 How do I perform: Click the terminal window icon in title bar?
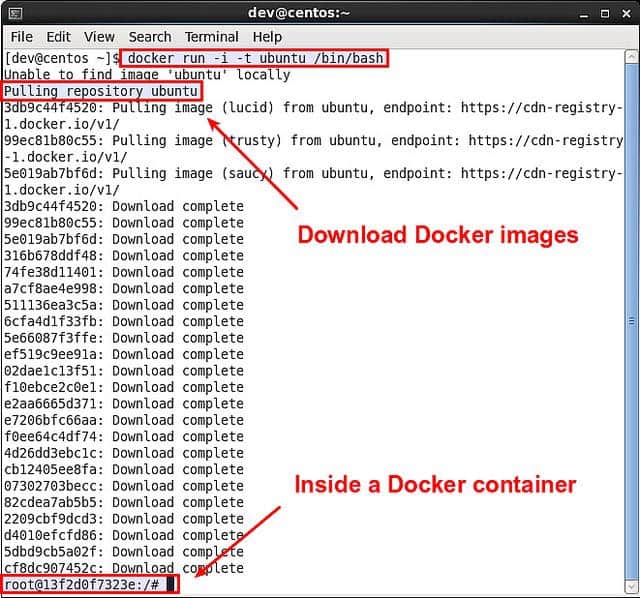point(17,13)
